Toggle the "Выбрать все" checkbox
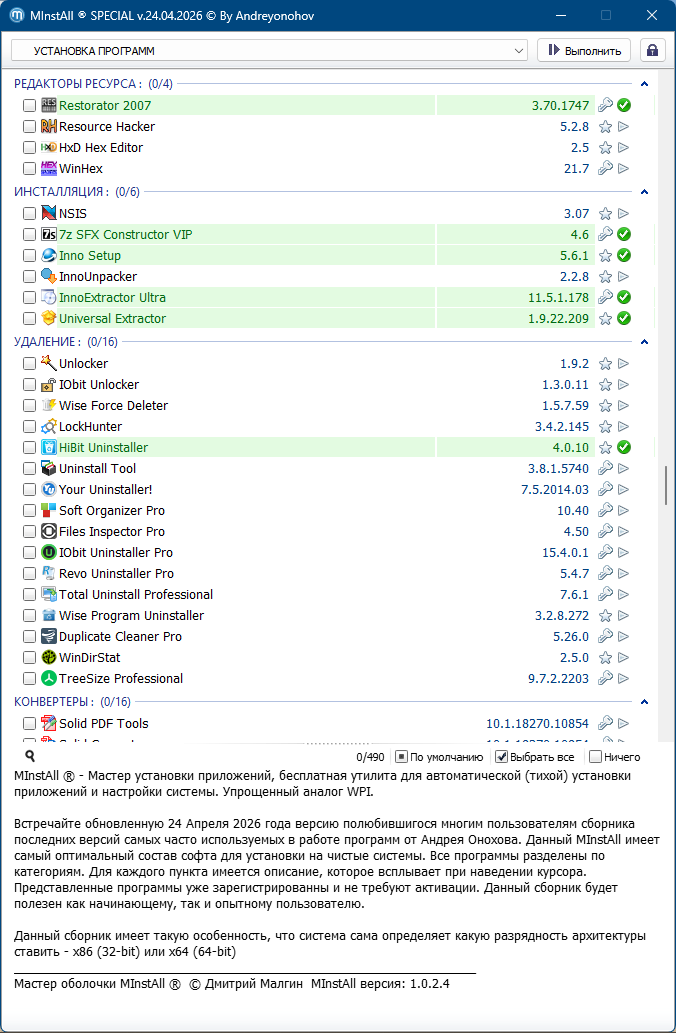The width and height of the screenshot is (676, 1033). tap(503, 757)
